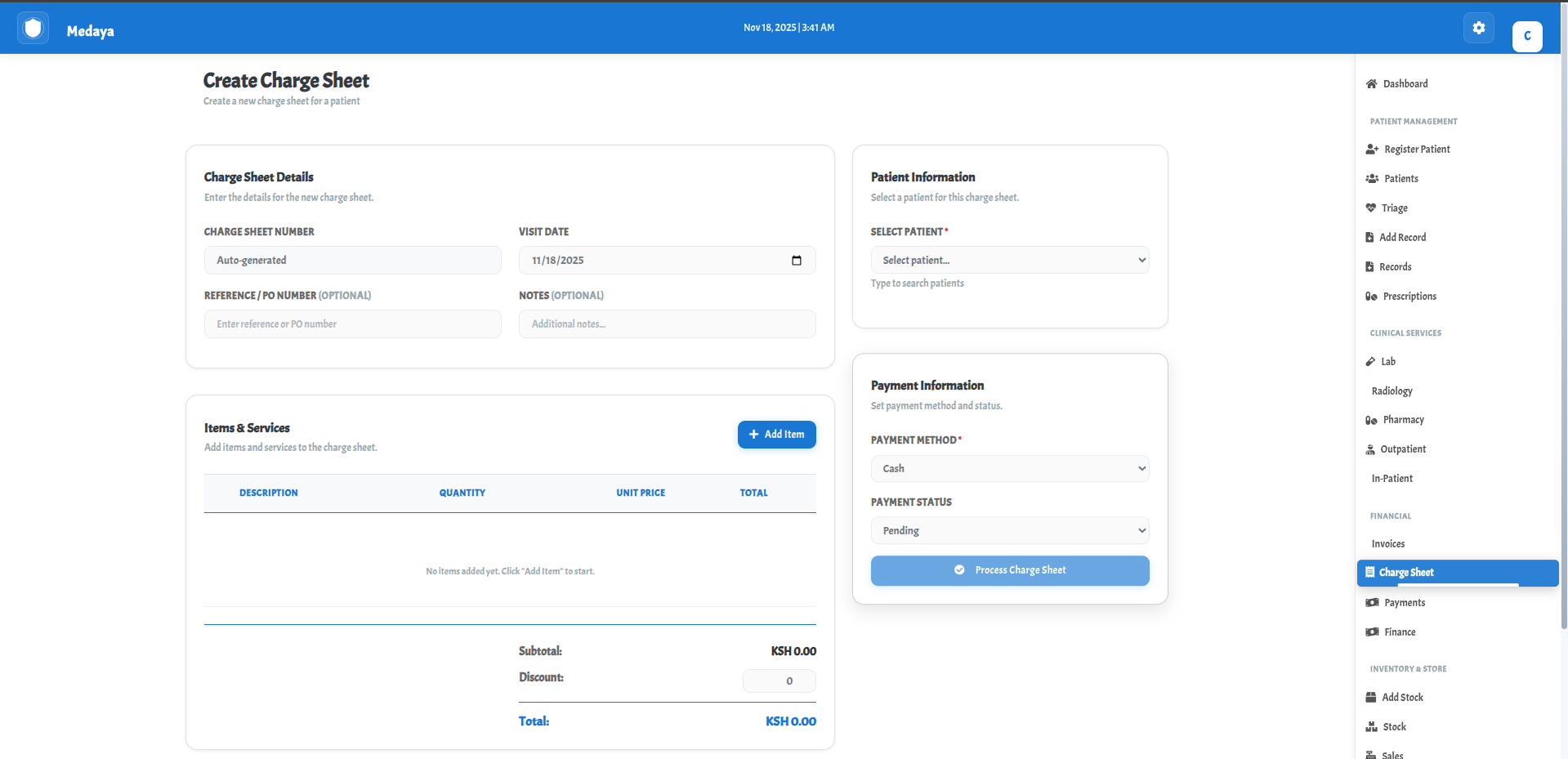Screen dimensions: 1568x759
Task: Click the Add Item button
Action: tap(775, 434)
